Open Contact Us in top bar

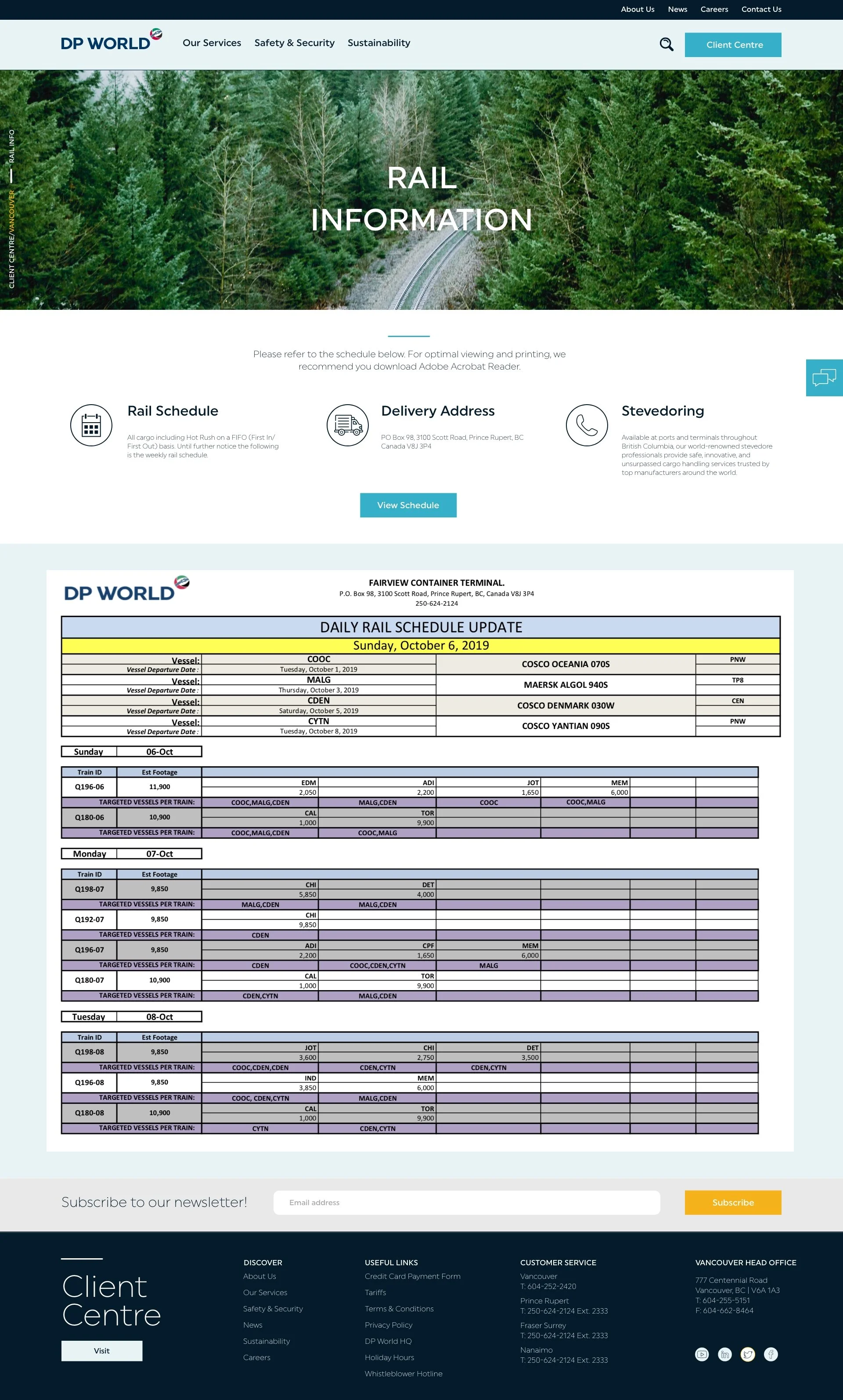[761, 10]
